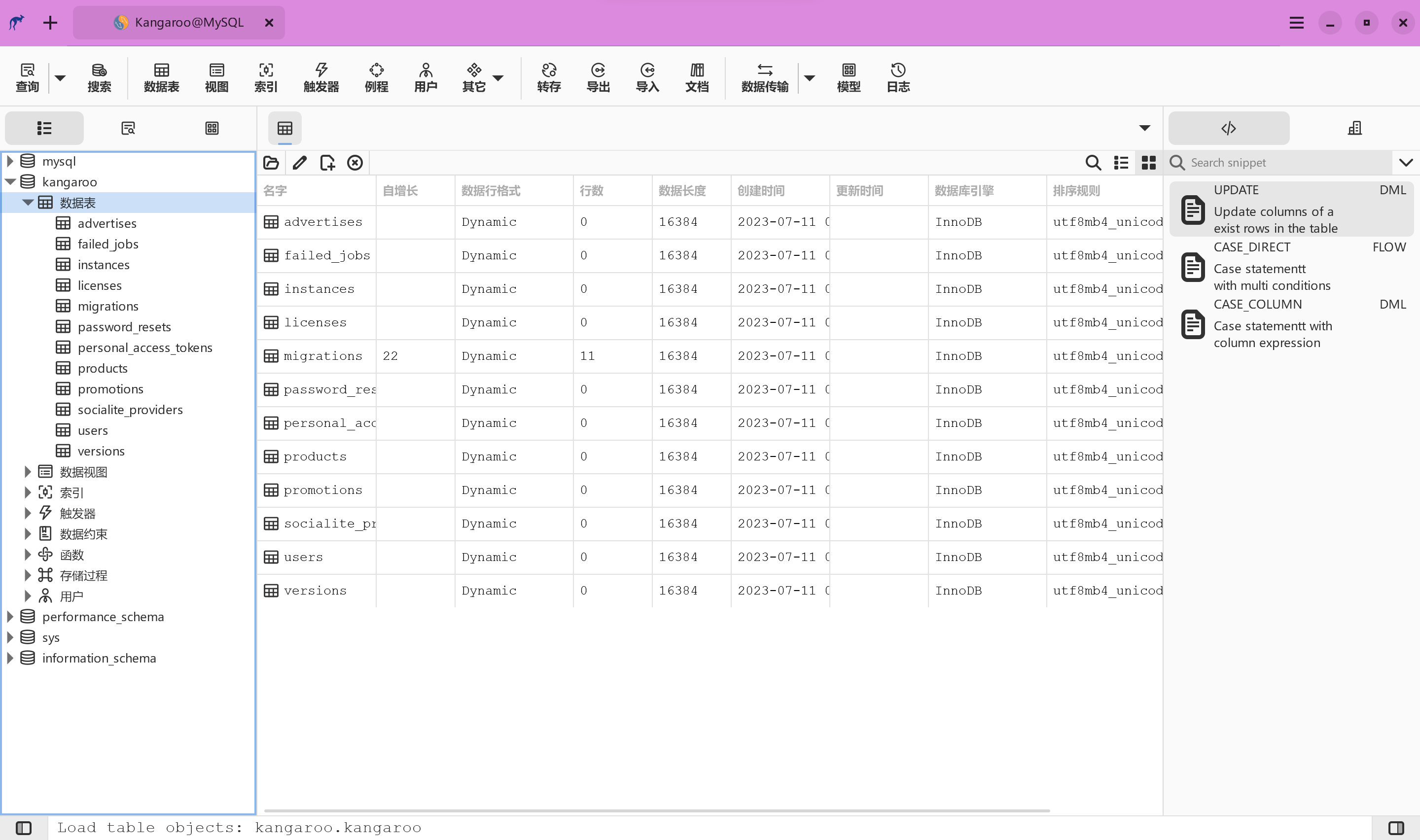Toggle the list view layout button
The width and height of the screenshot is (1420, 840).
(1121, 162)
